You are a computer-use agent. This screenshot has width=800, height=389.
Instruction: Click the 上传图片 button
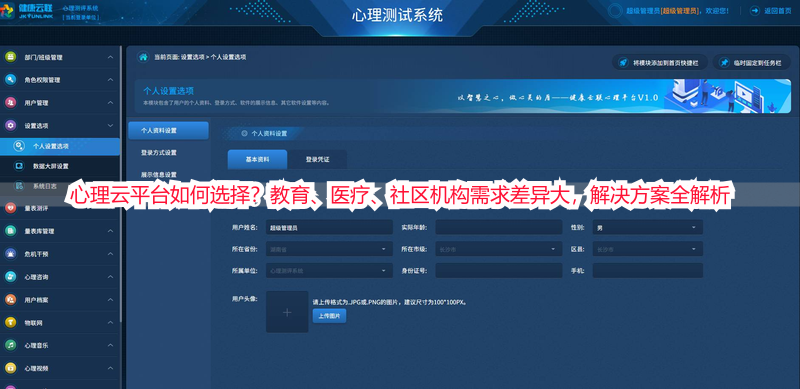pos(329,316)
